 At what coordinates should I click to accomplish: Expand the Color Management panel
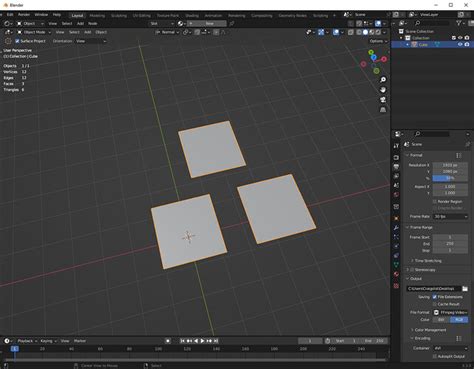click(x=428, y=330)
